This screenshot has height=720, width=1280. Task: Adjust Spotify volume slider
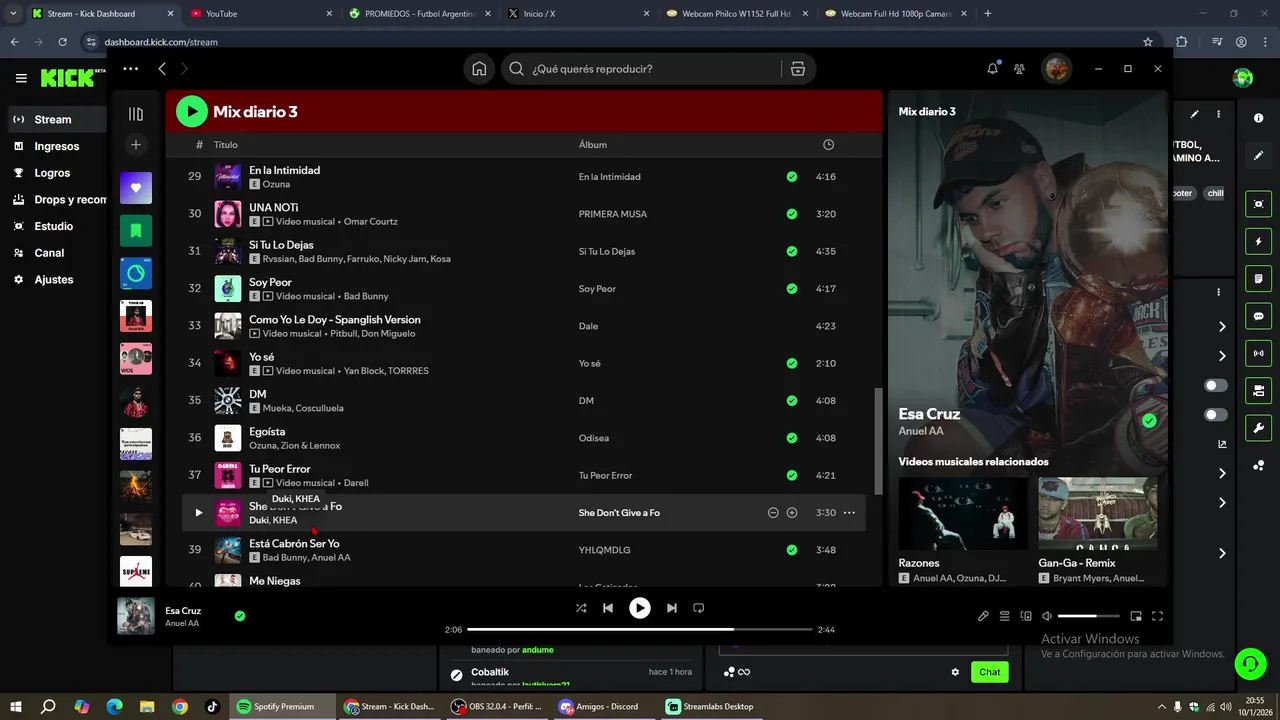point(1090,616)
